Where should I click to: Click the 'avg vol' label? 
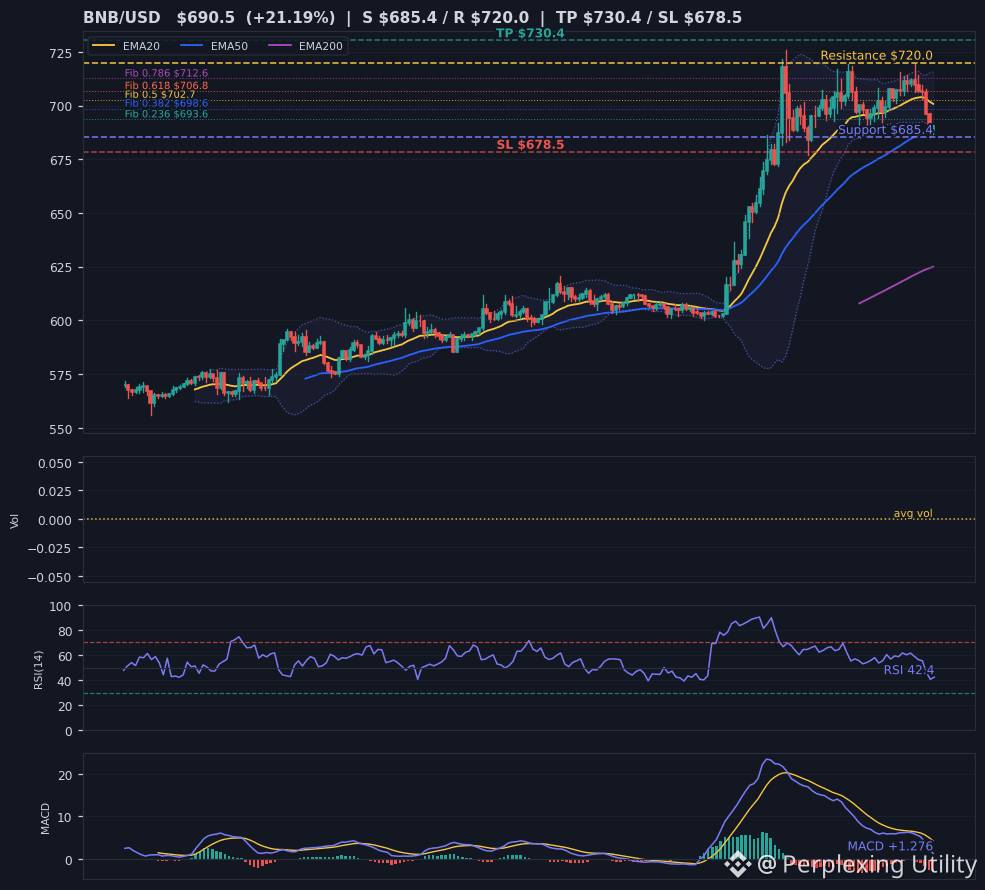tap(913, 513)
